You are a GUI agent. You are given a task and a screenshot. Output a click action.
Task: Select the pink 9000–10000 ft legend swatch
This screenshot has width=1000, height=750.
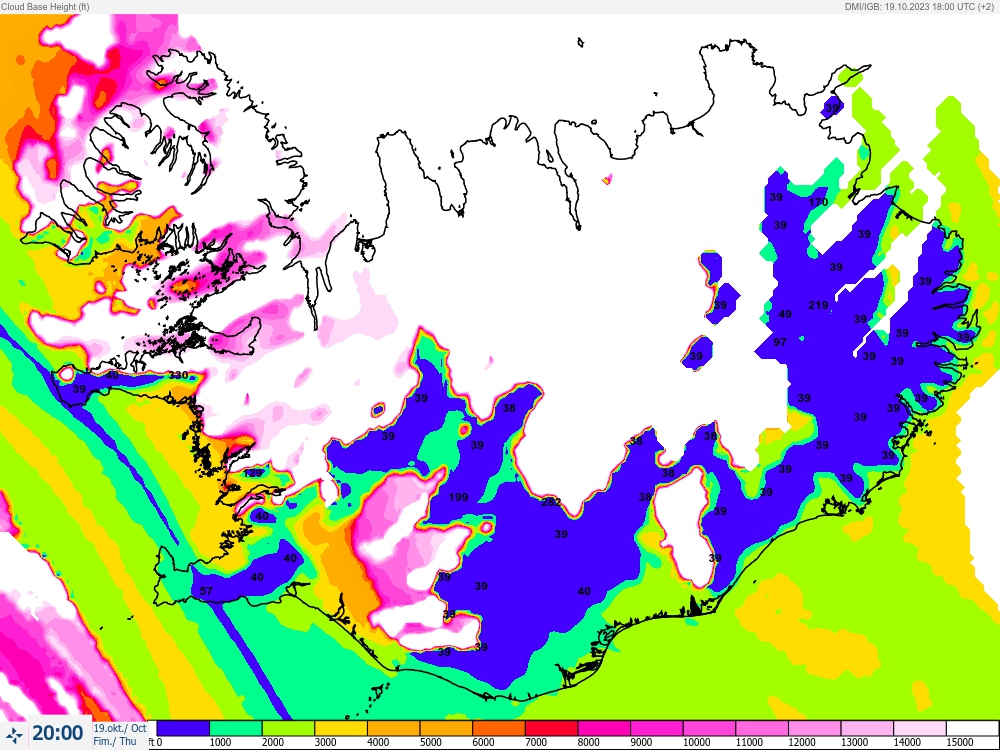pos(657,728)
